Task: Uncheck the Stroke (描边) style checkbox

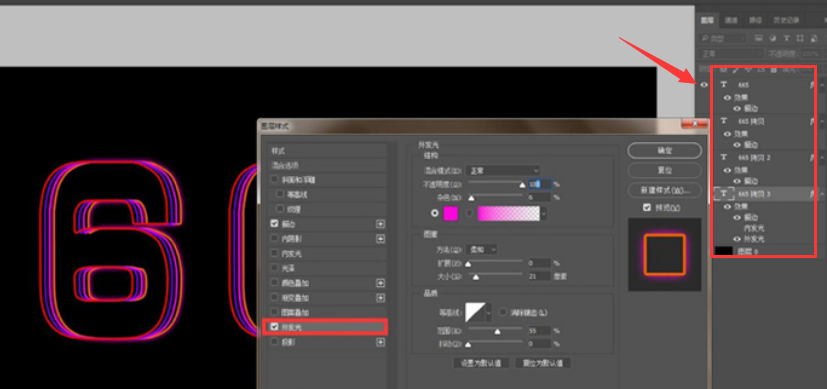Action: 274,223
